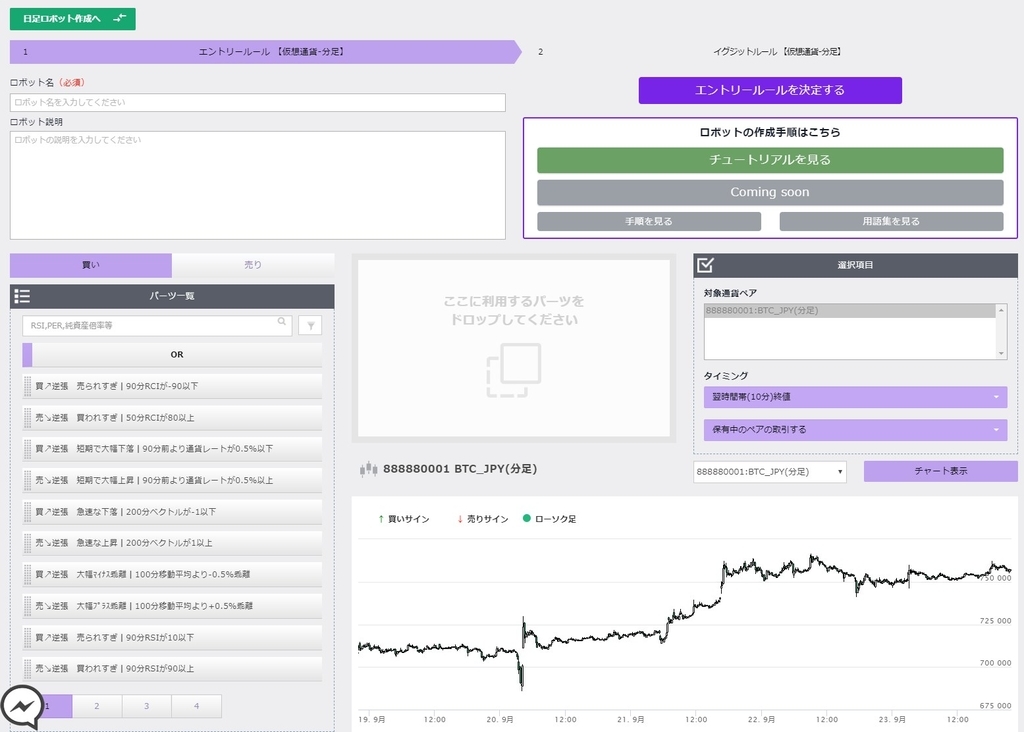Screen dimensions: 1024x732
Task: Switch to the 売り tab
Action: click(x=253, y=265)
